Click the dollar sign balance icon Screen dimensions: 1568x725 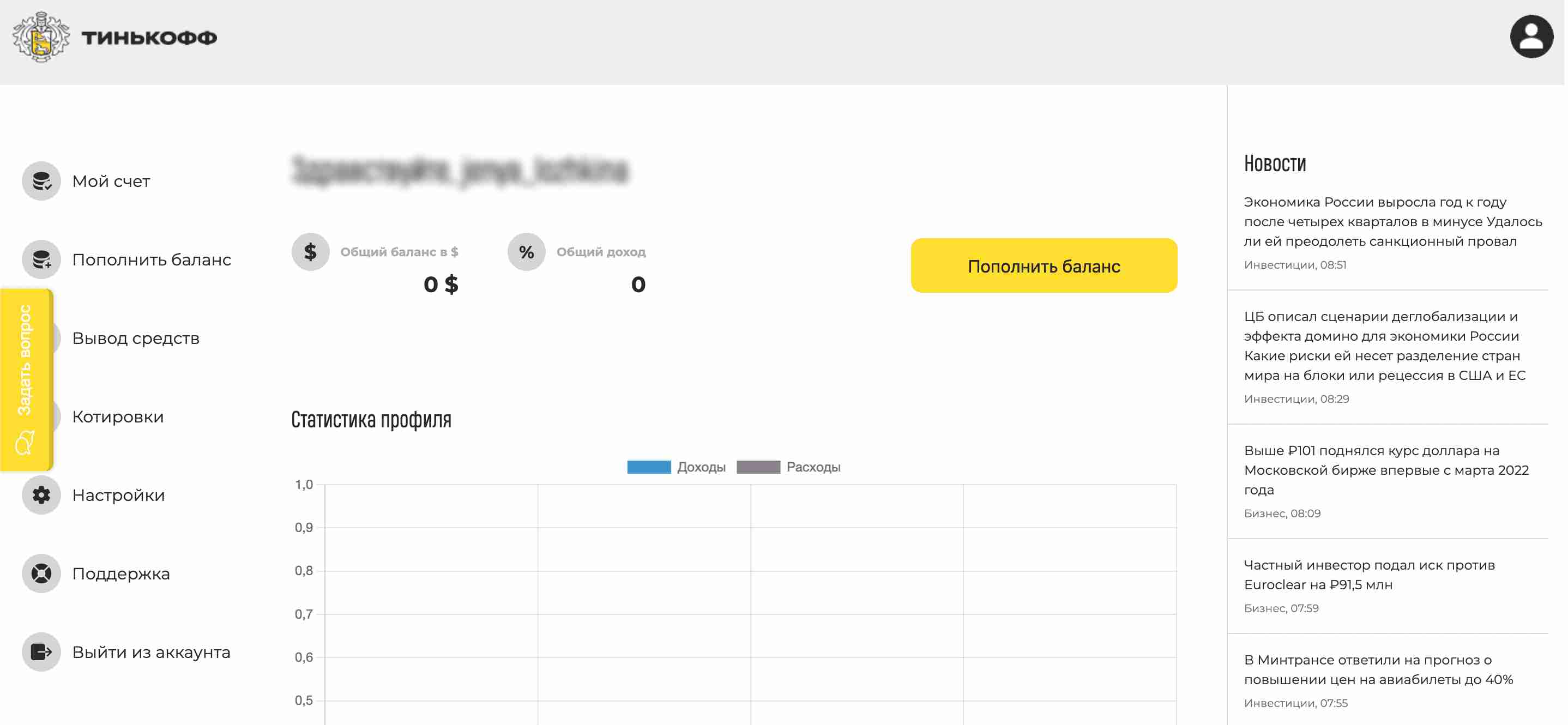310,251
